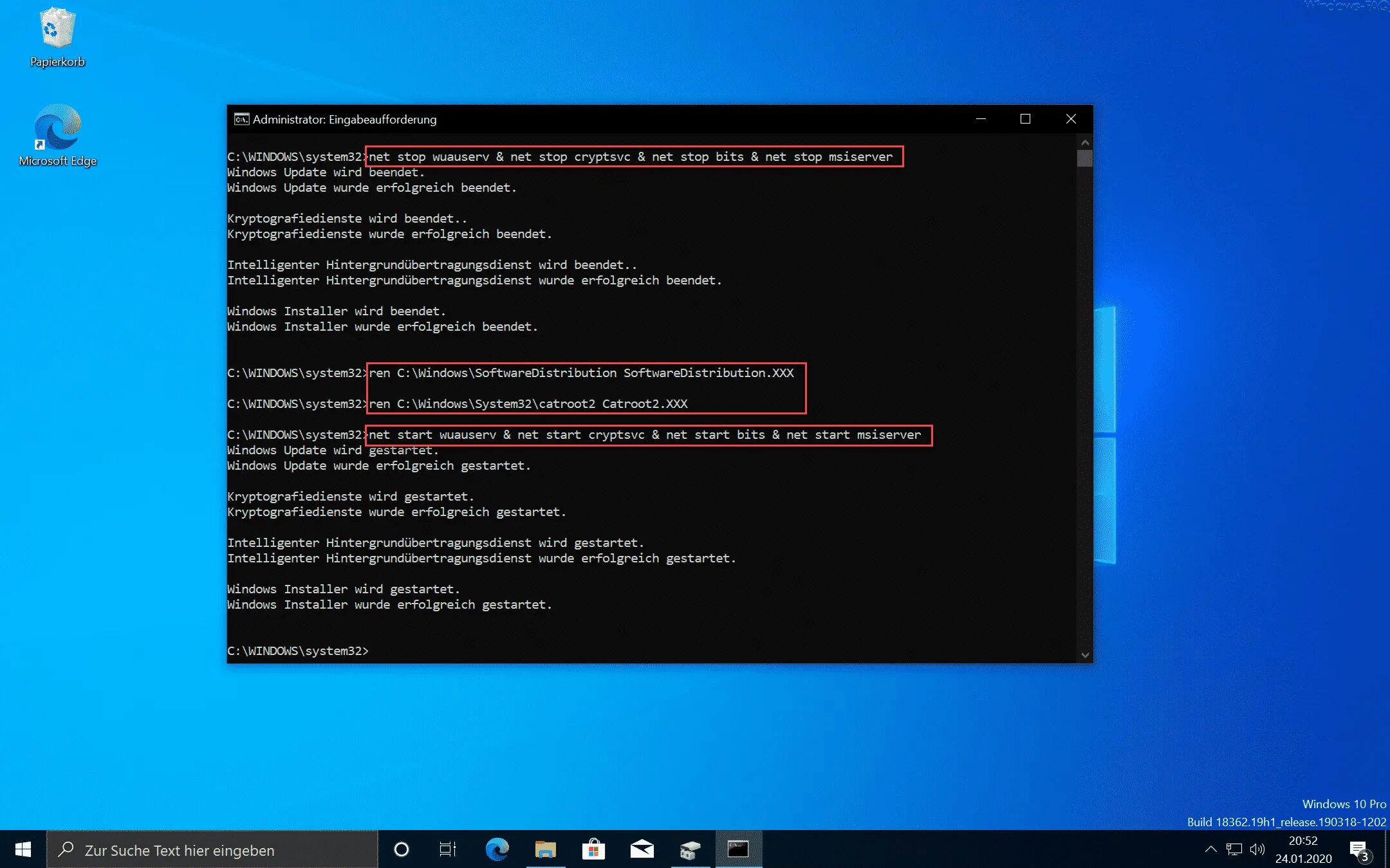The height and width of the screenshot is (868, 1390).
Task: Click the Show desktop strip on the taskbar
Action: 1387,849
